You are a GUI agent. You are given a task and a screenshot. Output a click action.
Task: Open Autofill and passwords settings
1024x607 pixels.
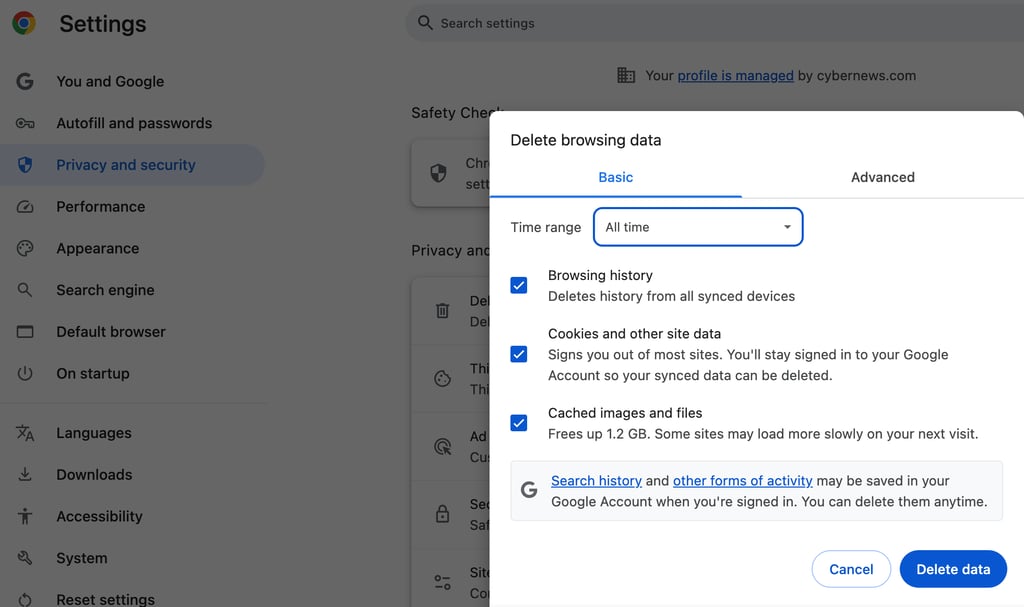133,123
